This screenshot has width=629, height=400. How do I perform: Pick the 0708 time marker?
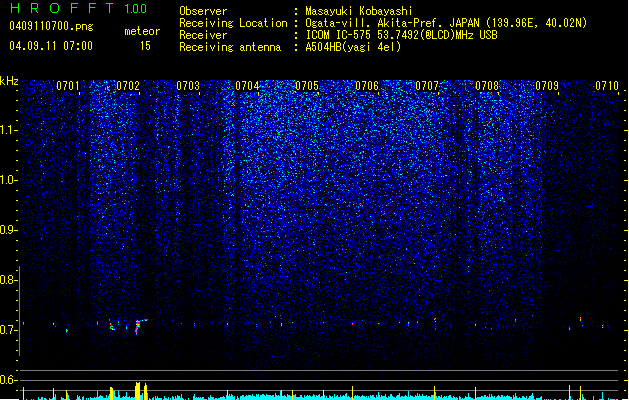[x=487, y=86]
